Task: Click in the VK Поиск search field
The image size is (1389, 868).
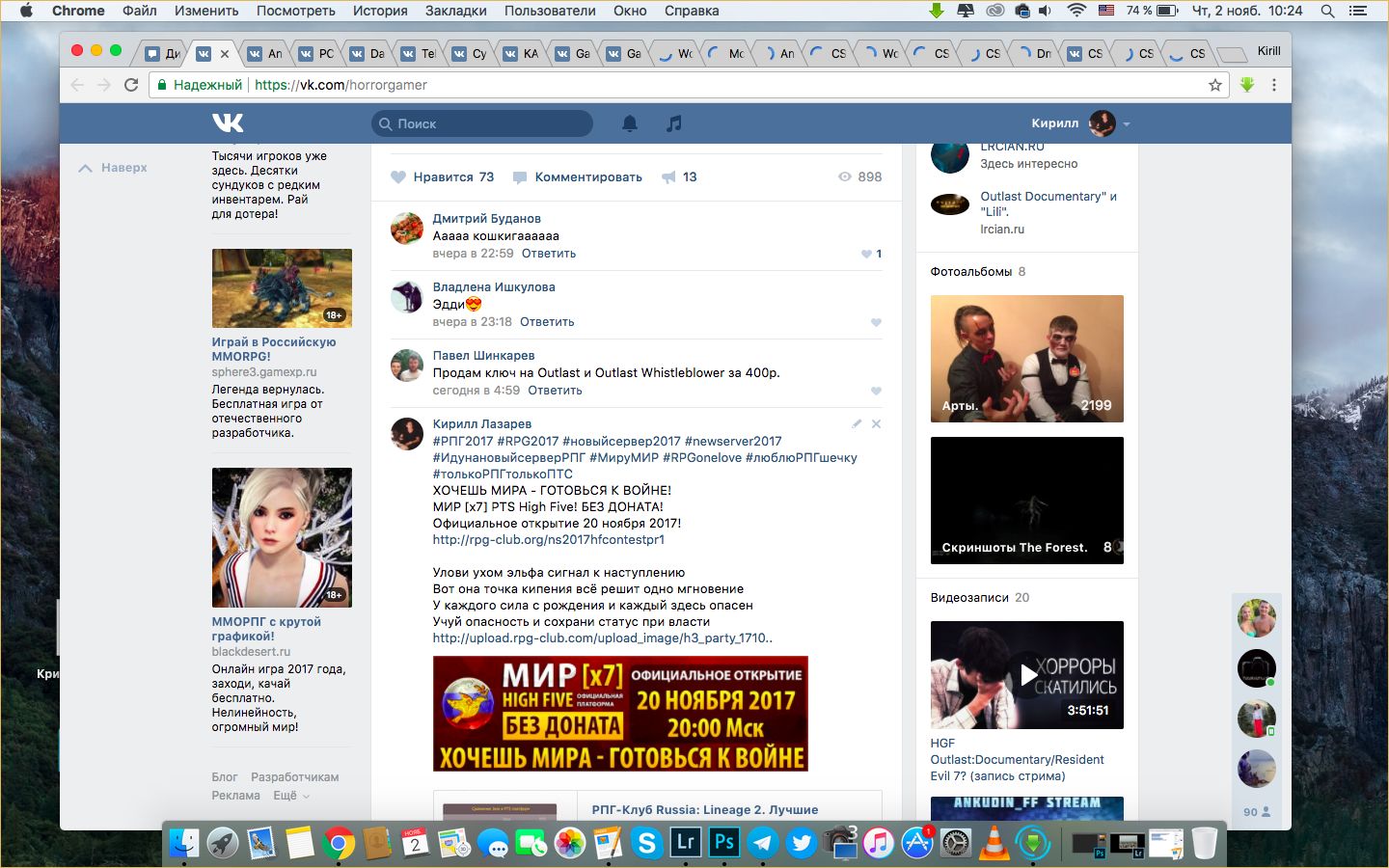Action: coord(482,123)
